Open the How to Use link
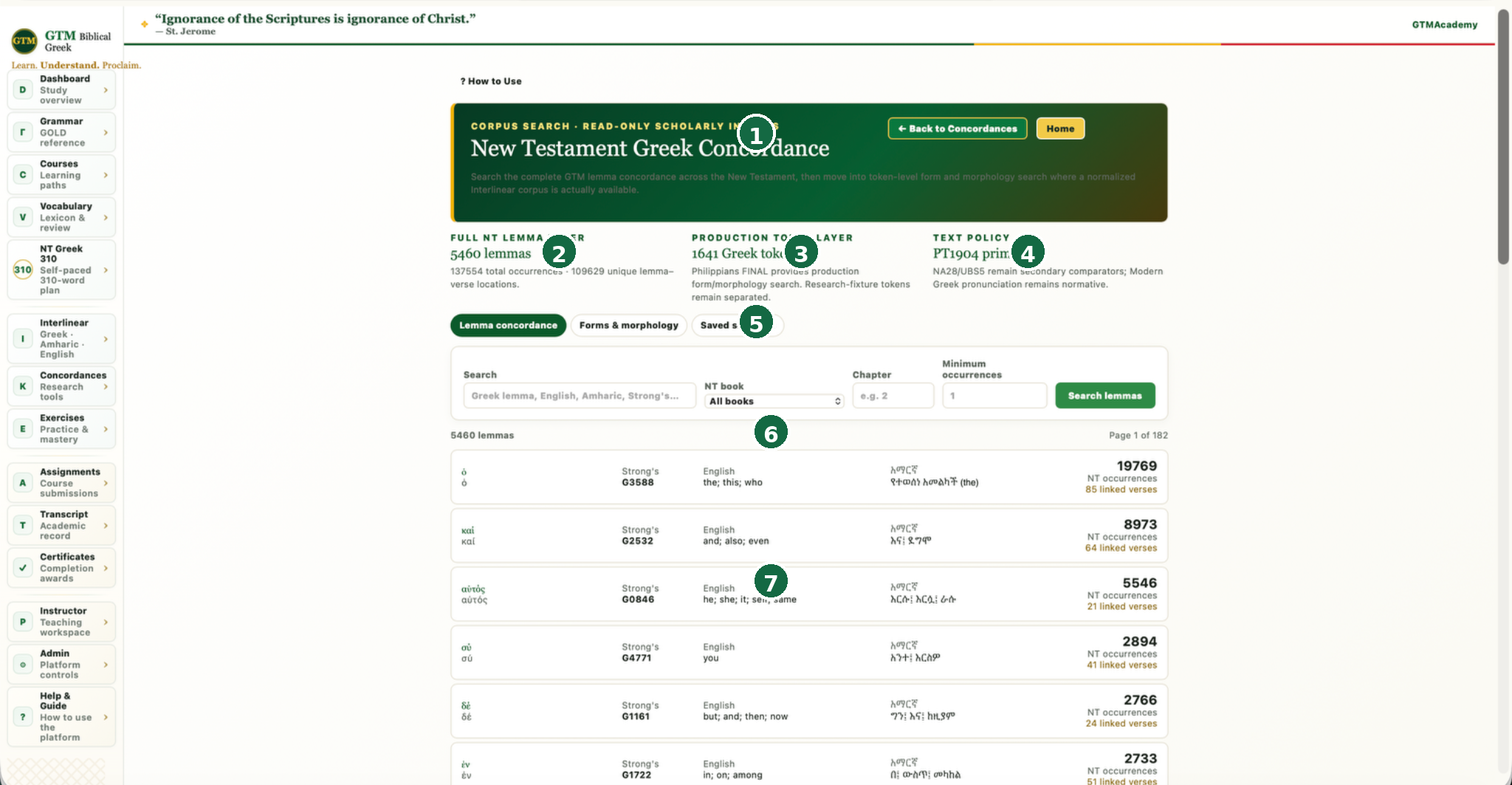Image resolution: width=1512 pixels, height=785 pixels. [x=491, y=81]
